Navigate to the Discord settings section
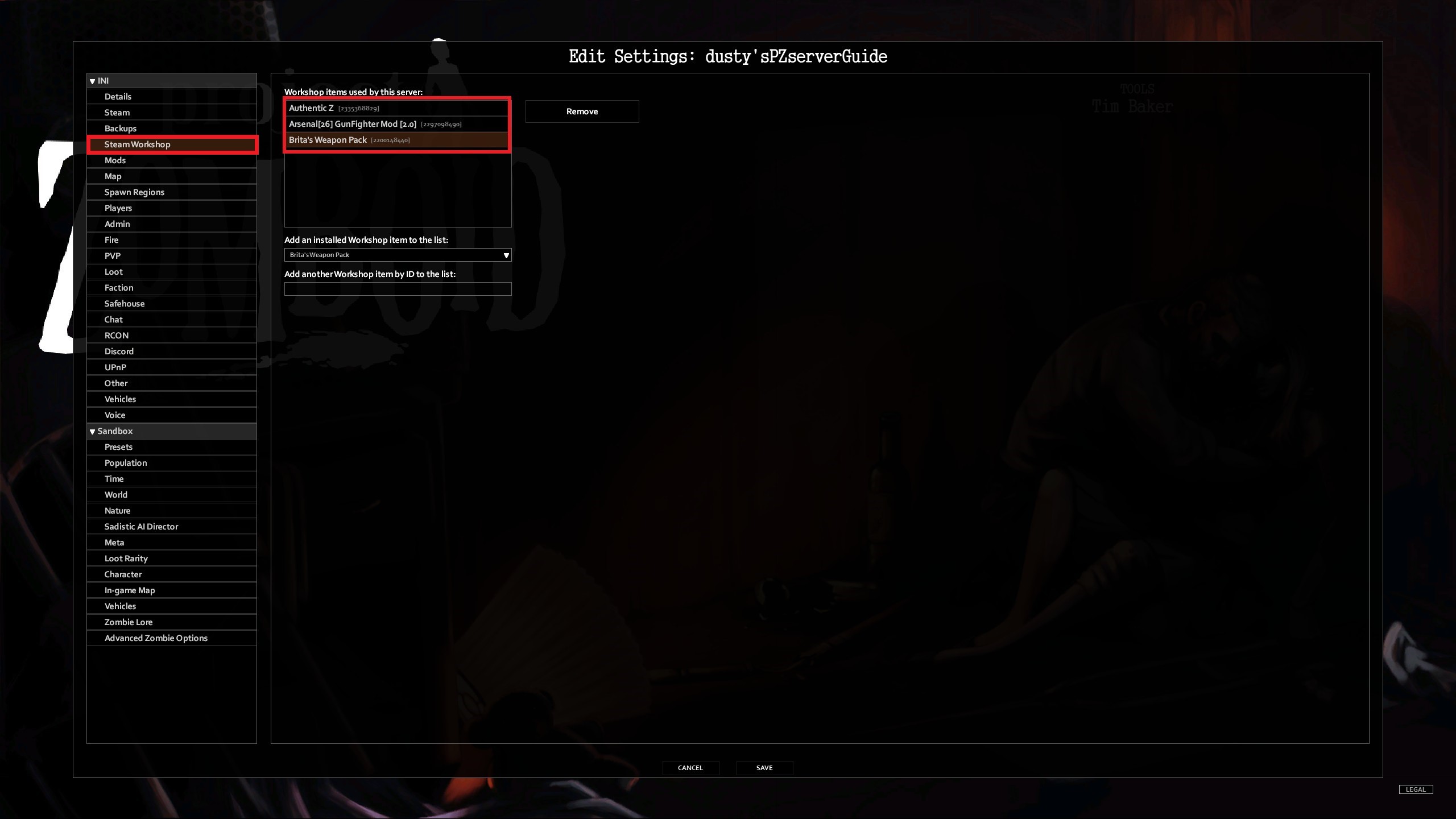 [x=119, y=351]
